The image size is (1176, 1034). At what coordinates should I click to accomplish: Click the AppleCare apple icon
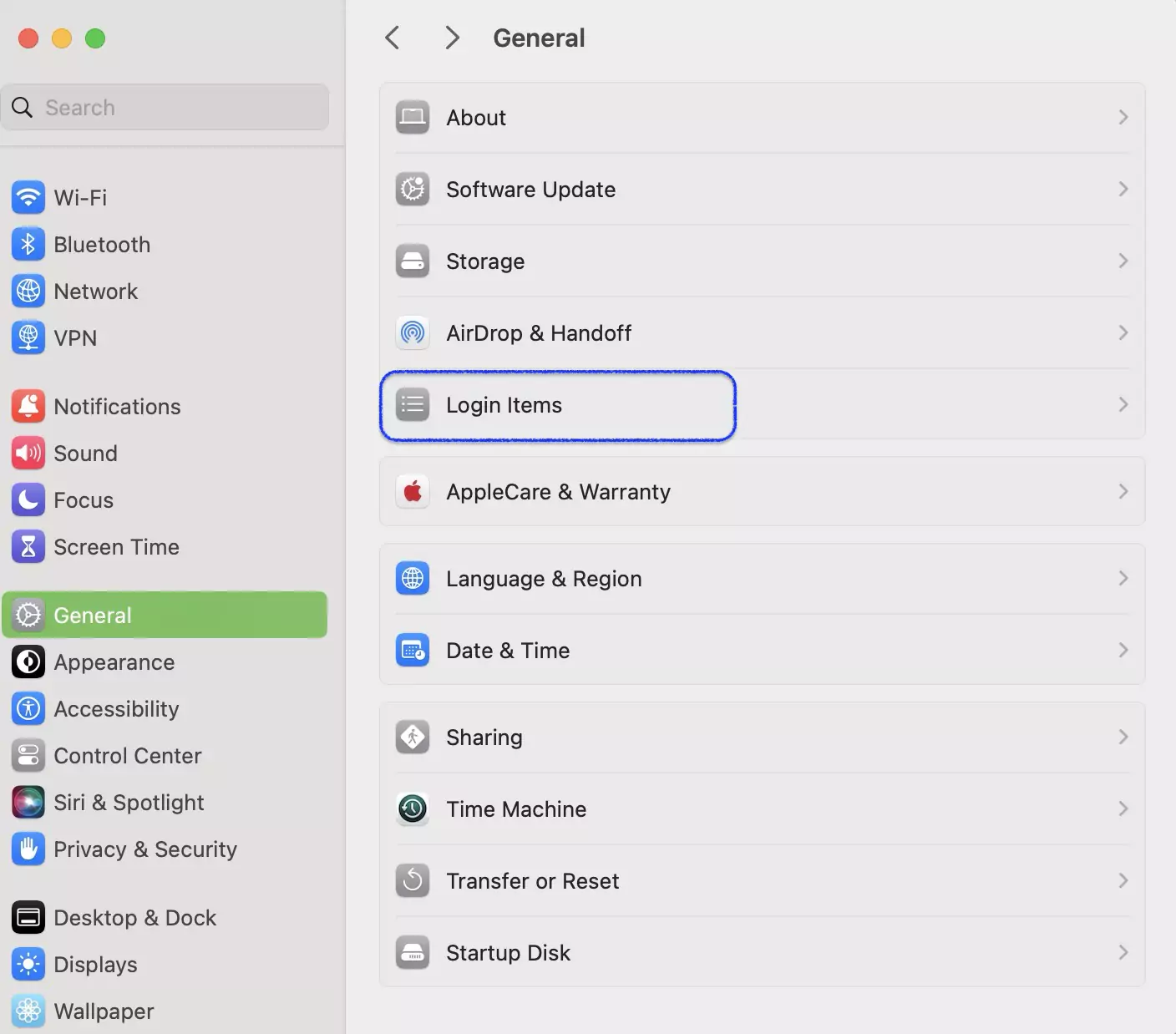point(413,492)
